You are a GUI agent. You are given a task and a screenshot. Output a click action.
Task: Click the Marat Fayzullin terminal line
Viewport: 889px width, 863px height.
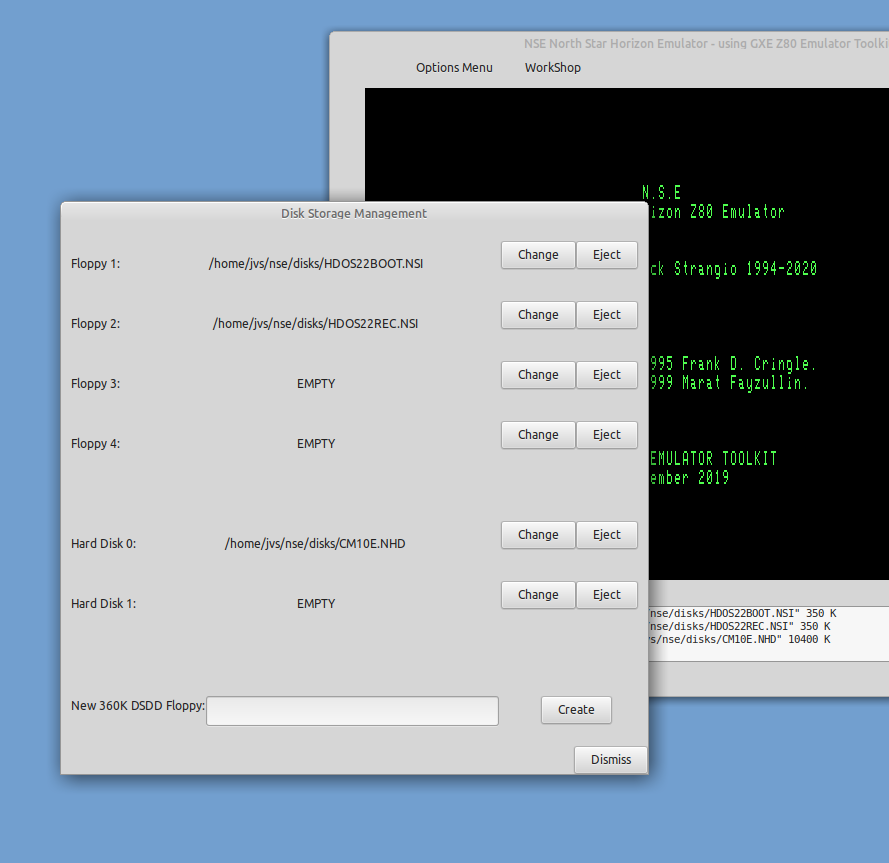tap(729, 383)
